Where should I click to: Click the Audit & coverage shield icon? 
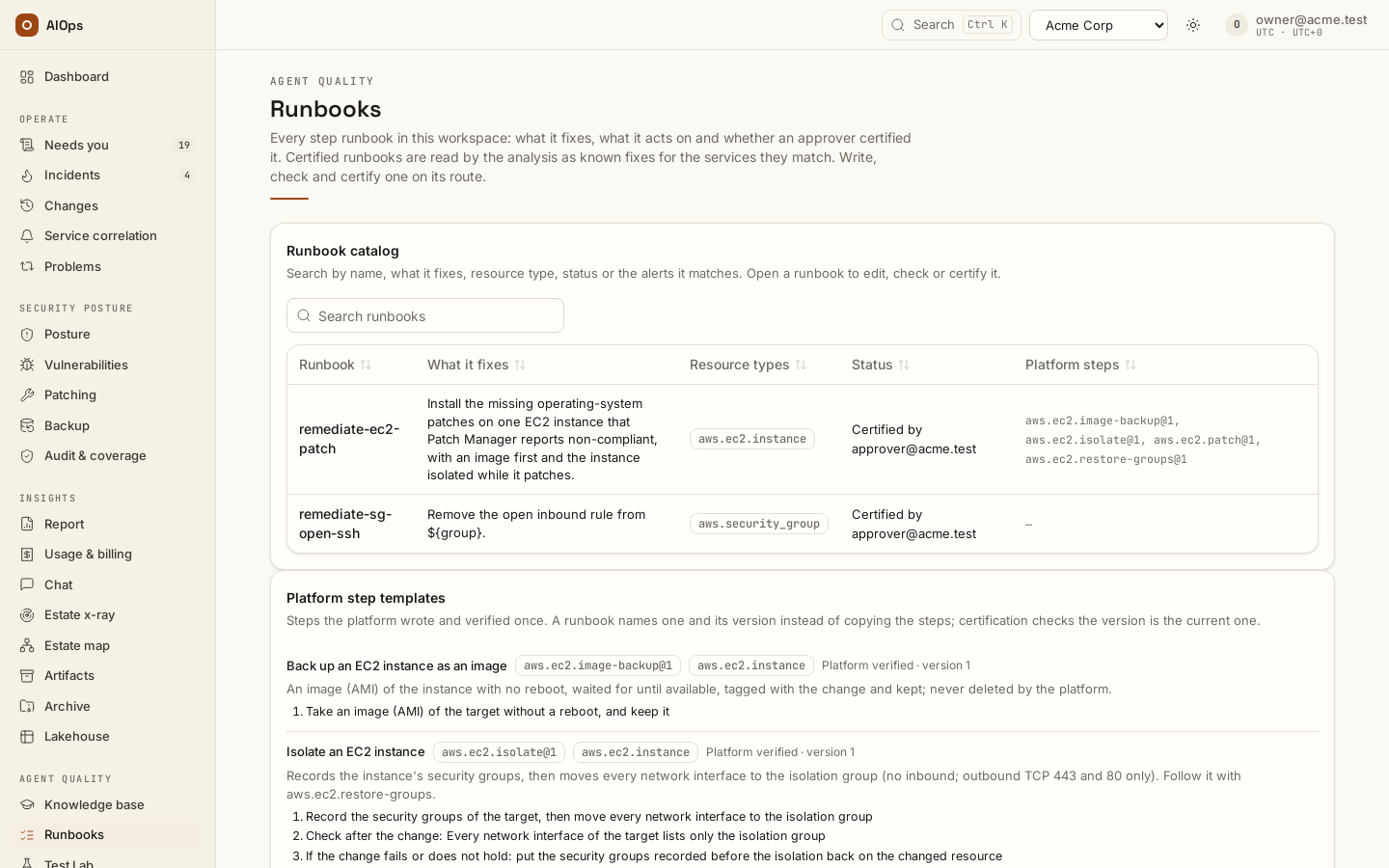click(27, 455)
